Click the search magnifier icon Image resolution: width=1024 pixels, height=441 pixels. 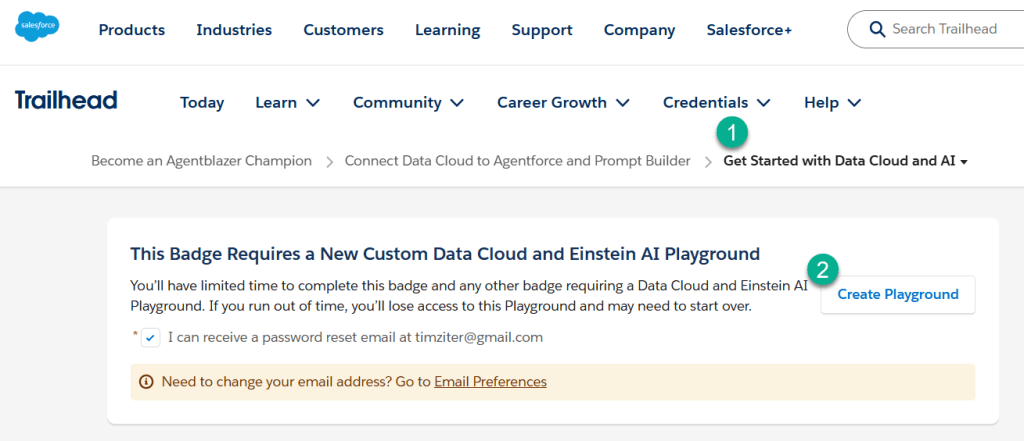pos(876,29)
